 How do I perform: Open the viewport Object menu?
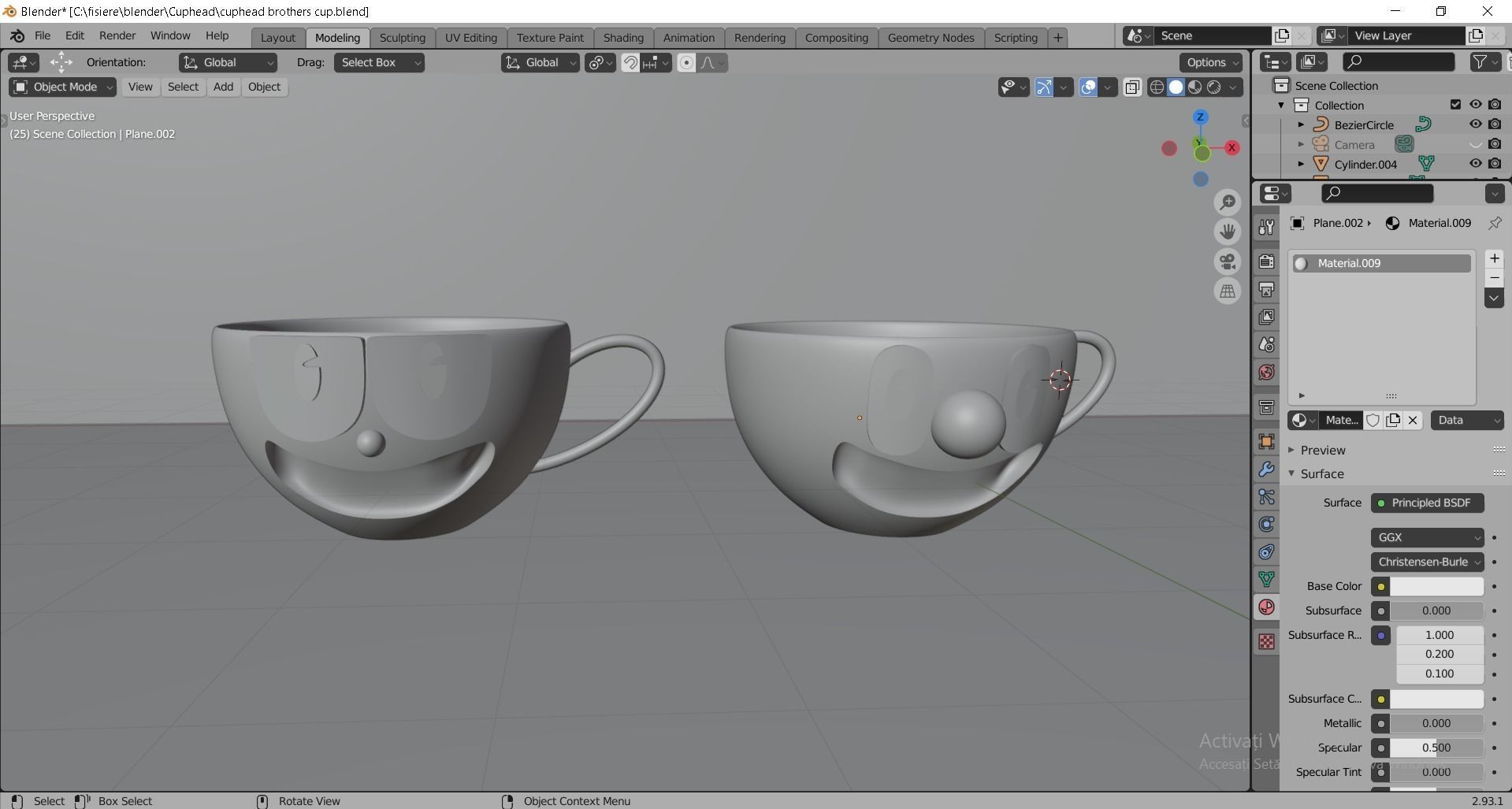pyautogui.click(x=264, y=87)
